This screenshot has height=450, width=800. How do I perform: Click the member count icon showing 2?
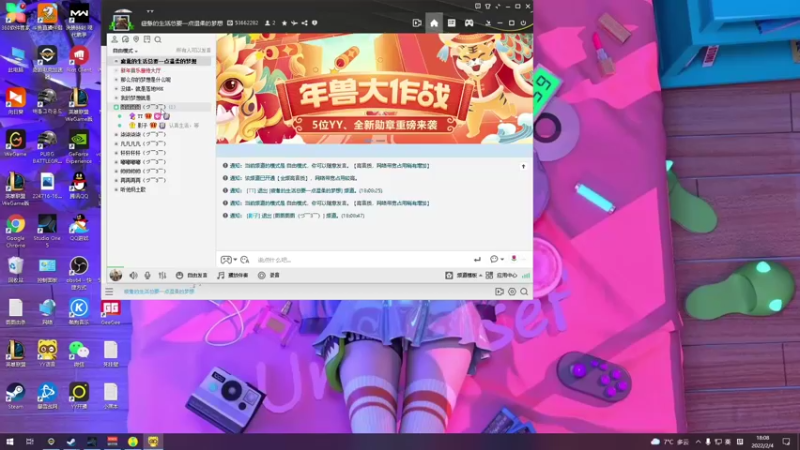(x=270, y=23)
